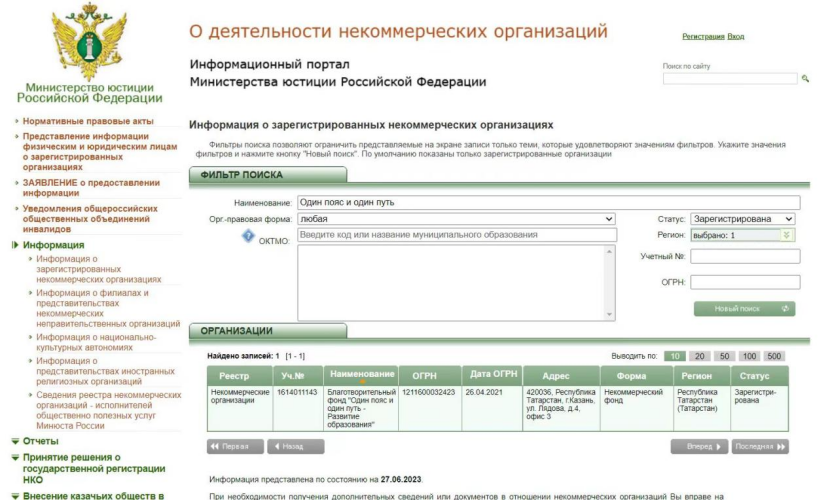Open the Регистрация link
This screenshot has width=830, height=500.
703,37
